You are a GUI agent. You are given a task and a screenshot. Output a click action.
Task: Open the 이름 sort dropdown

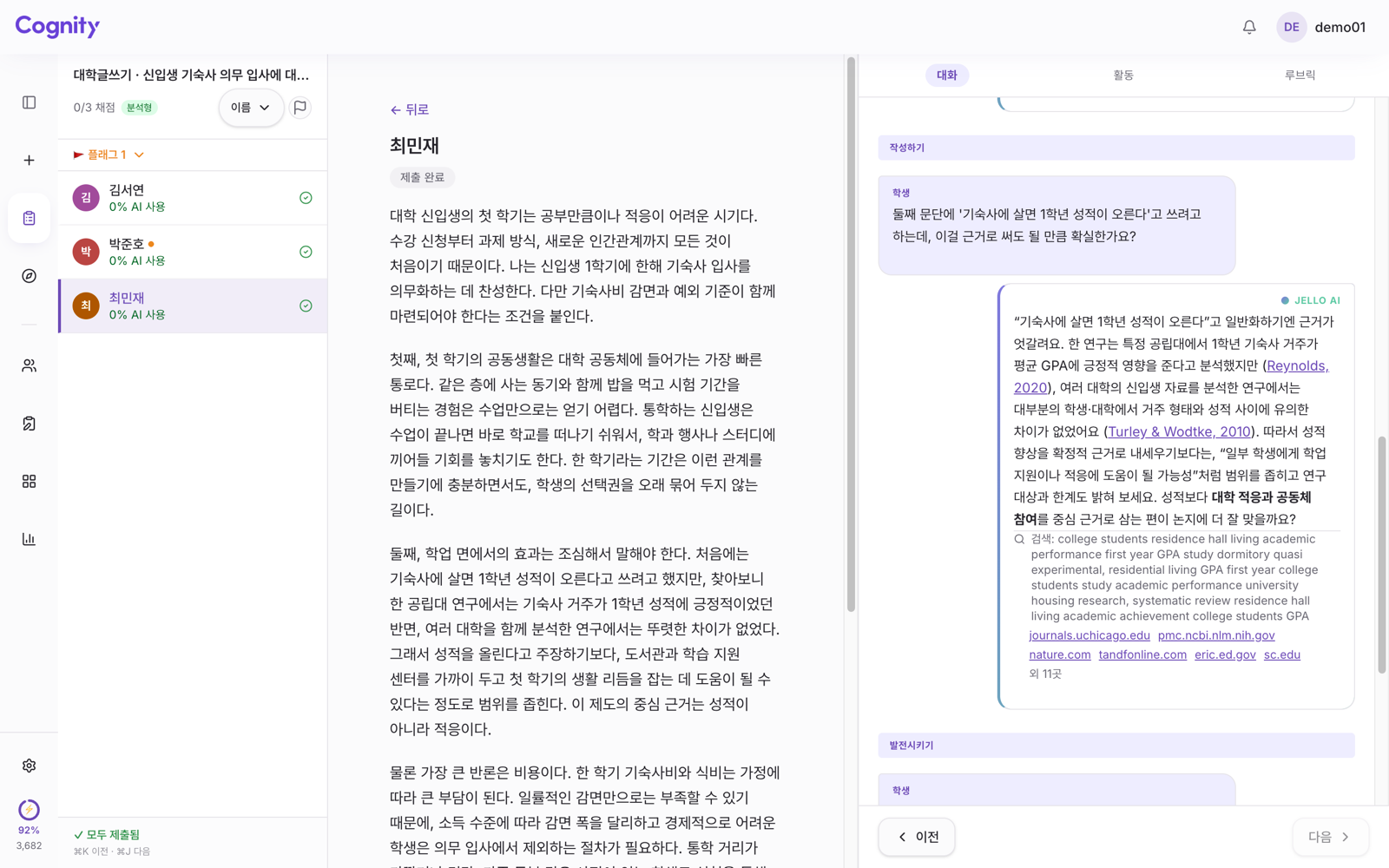[x=251, y=108]
